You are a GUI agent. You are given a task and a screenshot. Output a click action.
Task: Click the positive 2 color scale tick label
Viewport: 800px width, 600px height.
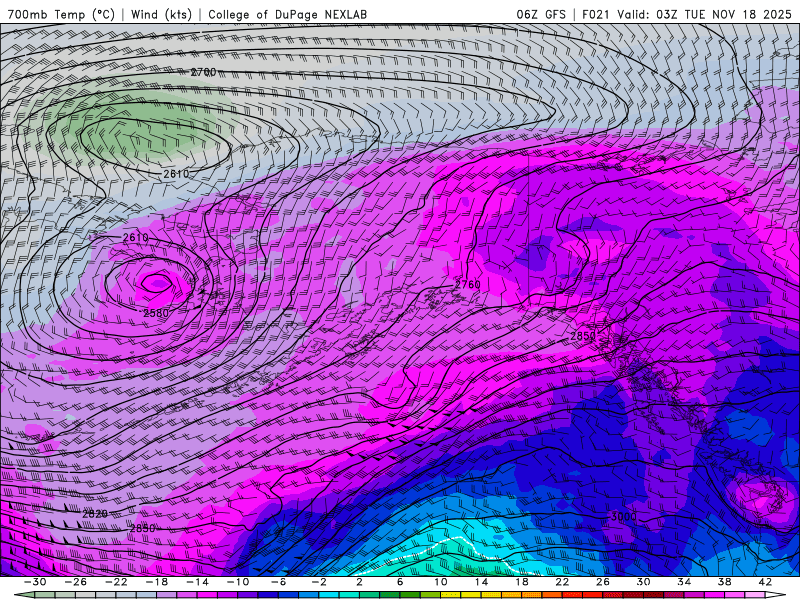(359, 582)
